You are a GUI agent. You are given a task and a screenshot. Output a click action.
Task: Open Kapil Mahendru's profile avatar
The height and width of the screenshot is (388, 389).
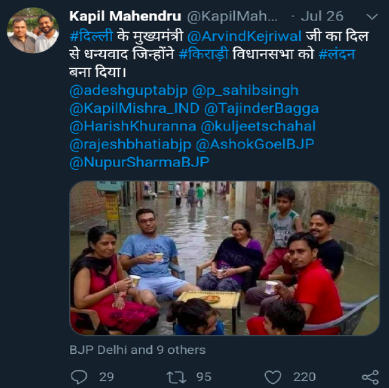click(33, 30)
